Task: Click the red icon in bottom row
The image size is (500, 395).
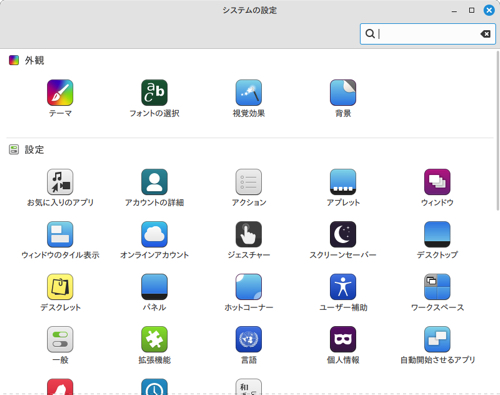Action: [x=60, y=387]
